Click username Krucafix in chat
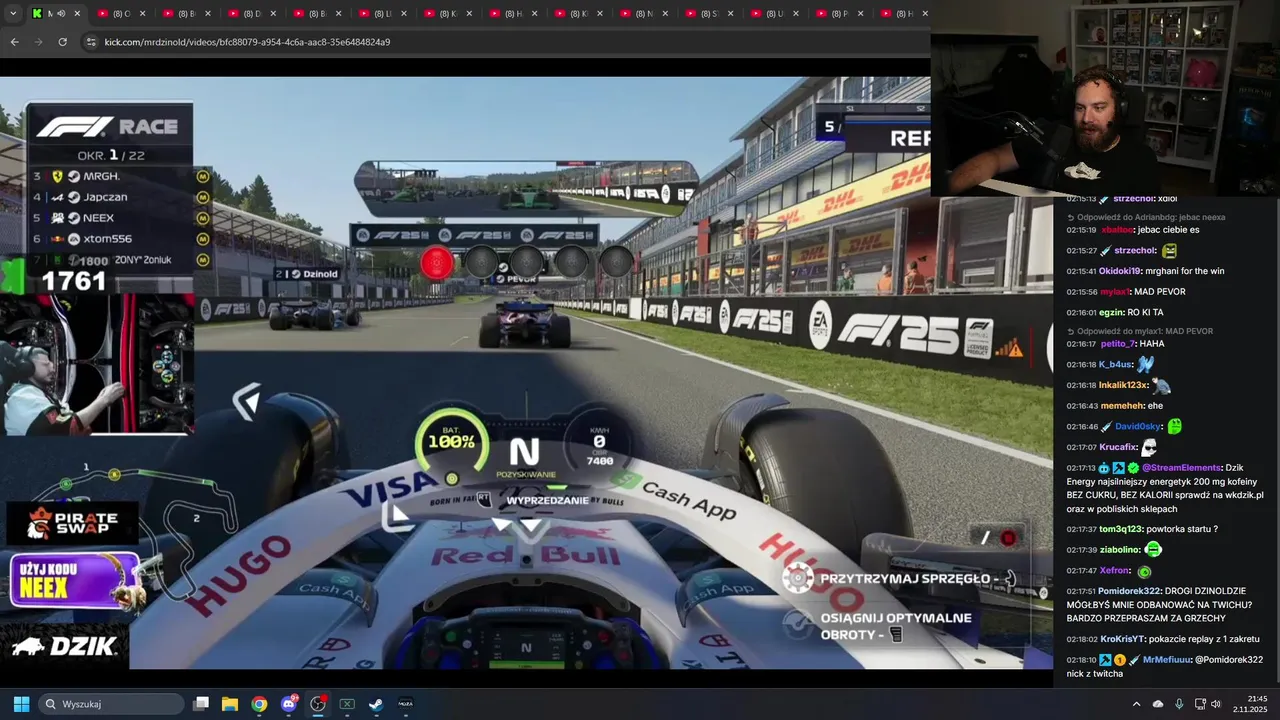Screen dimensions: 1280x720 [1118, 448]
